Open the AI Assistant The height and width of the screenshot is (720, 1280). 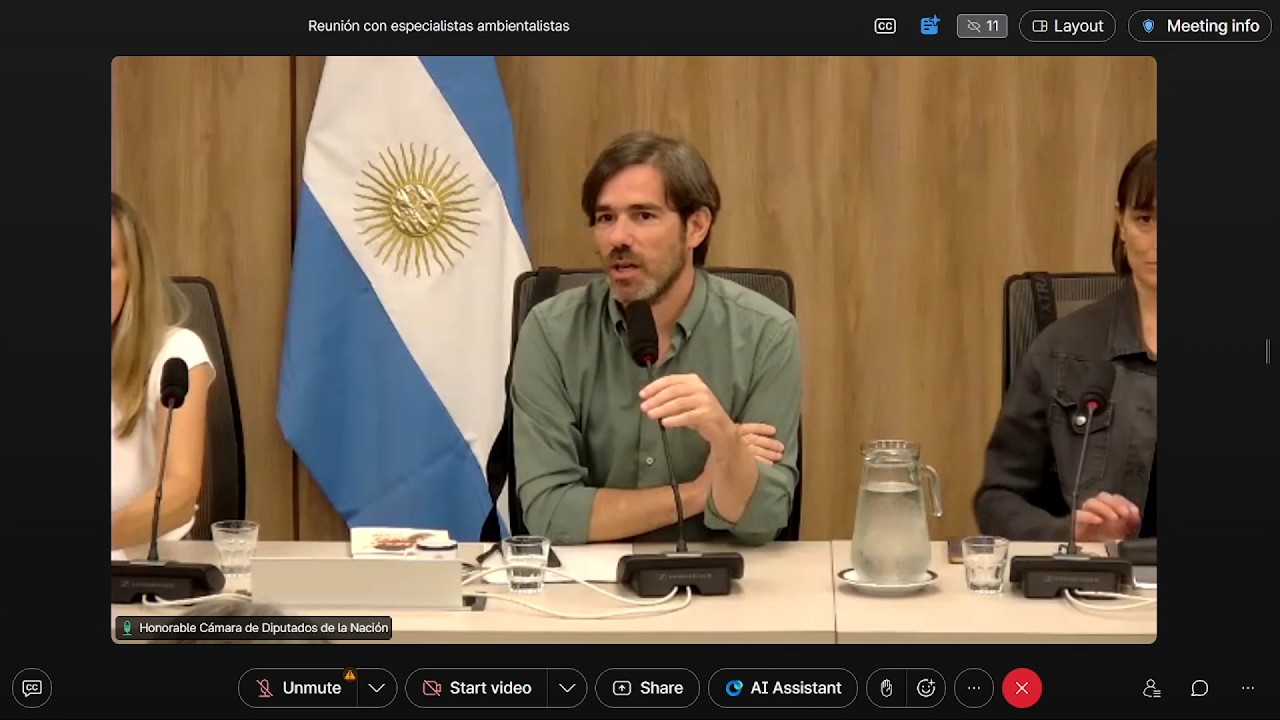click(783, 688)
